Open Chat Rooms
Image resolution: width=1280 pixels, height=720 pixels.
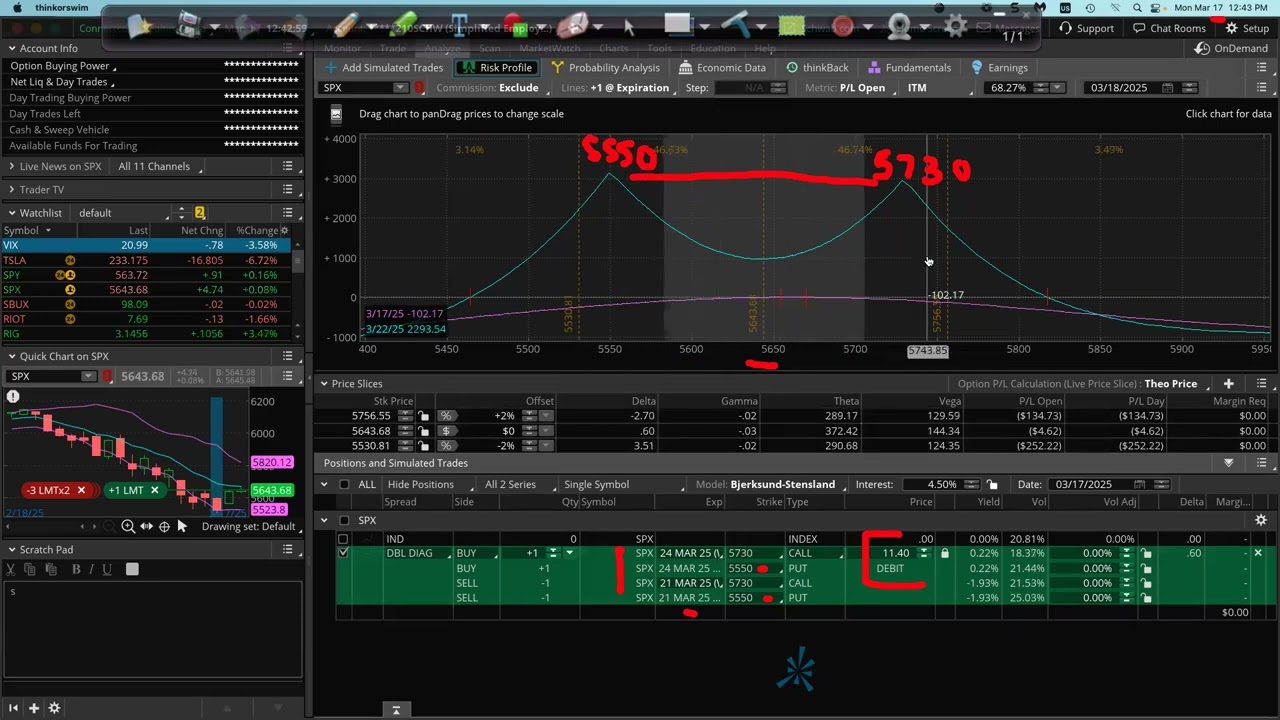click(1169, 28)
